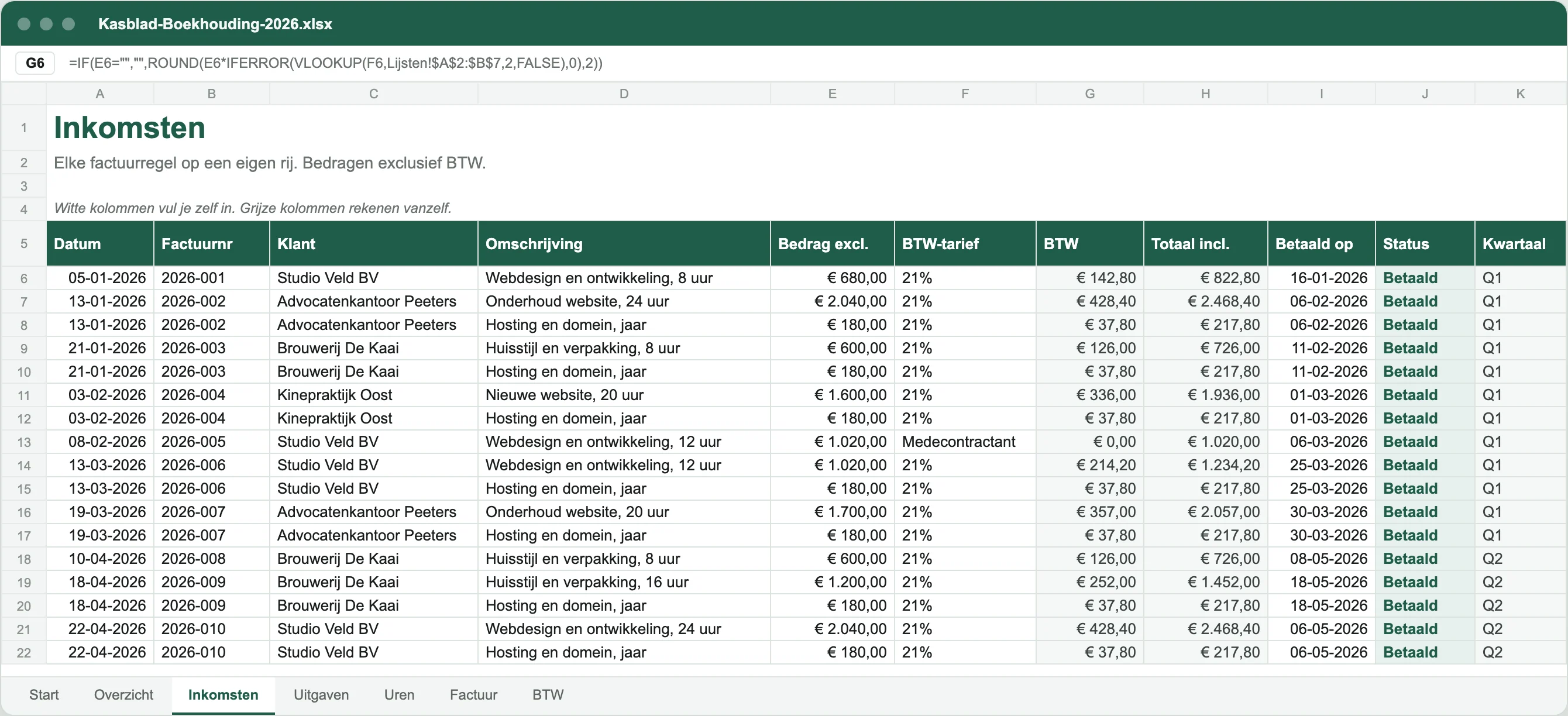The height and width of the screenshot is (716, 1568).
Task: Click the Kwartaal header cell
Action: [1520, 244]
